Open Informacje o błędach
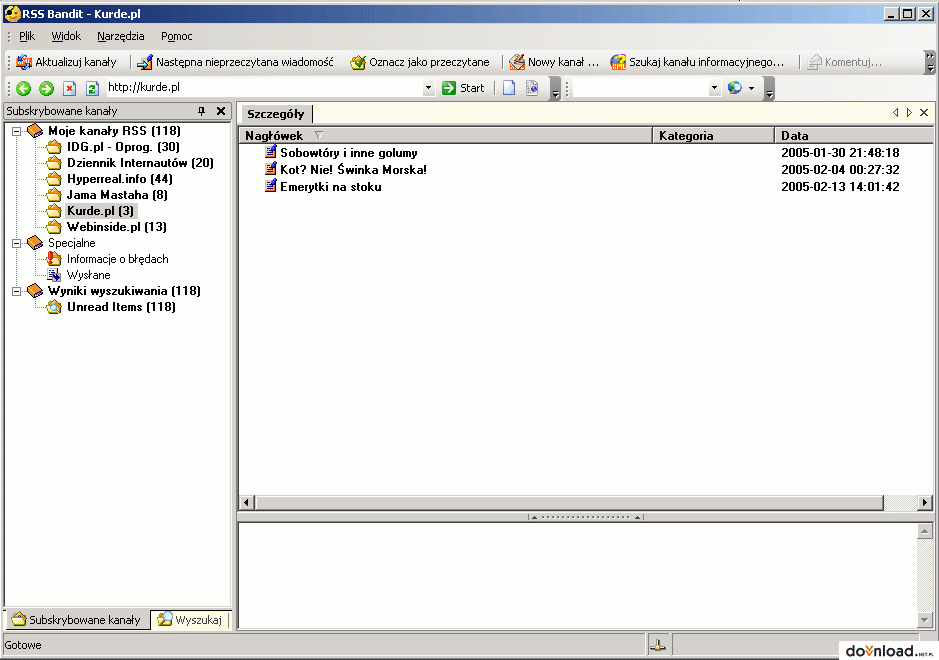Viewport: 939px width, 660px height. (117, 259)
